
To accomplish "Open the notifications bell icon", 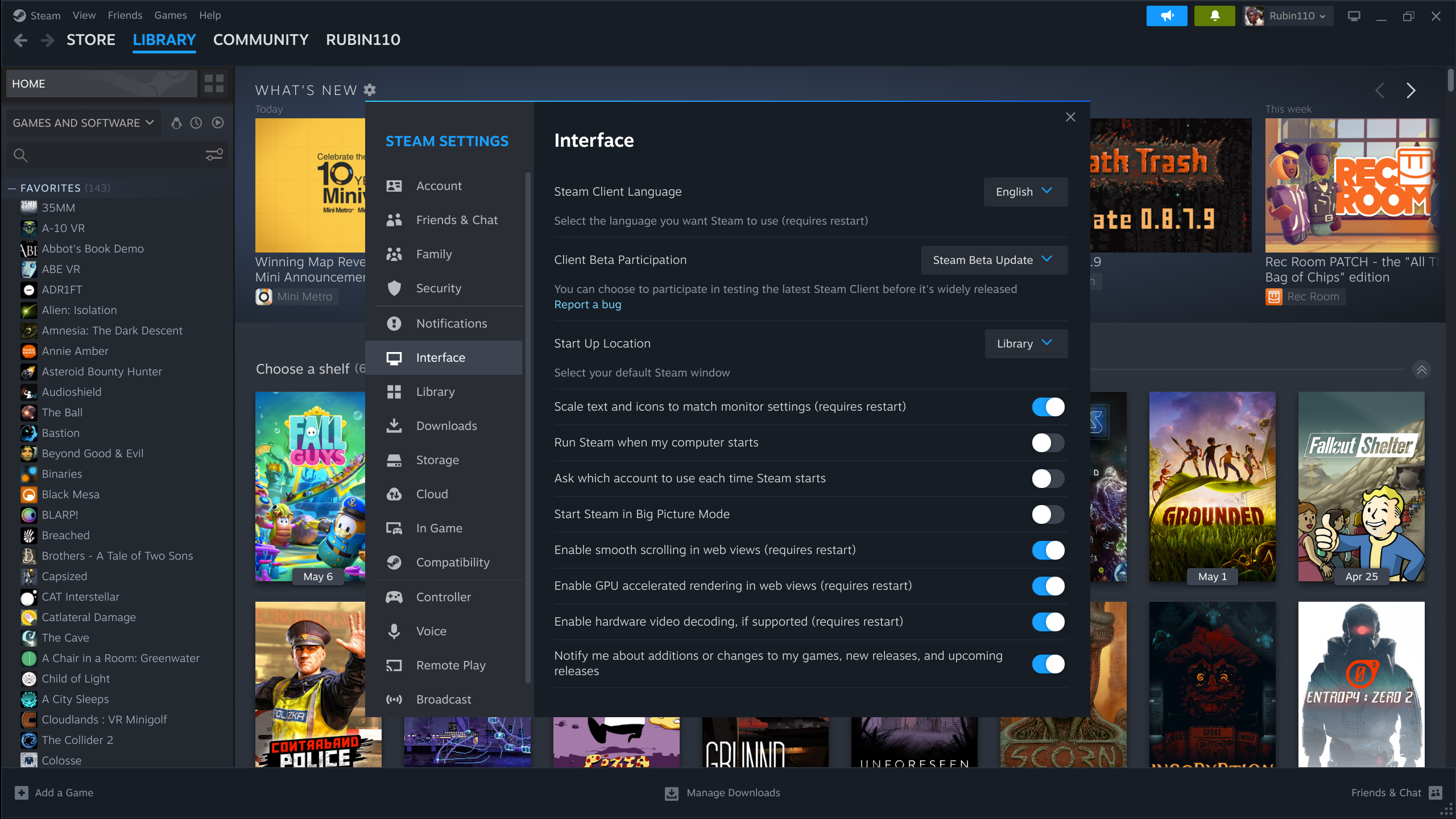I will 1214,16.
